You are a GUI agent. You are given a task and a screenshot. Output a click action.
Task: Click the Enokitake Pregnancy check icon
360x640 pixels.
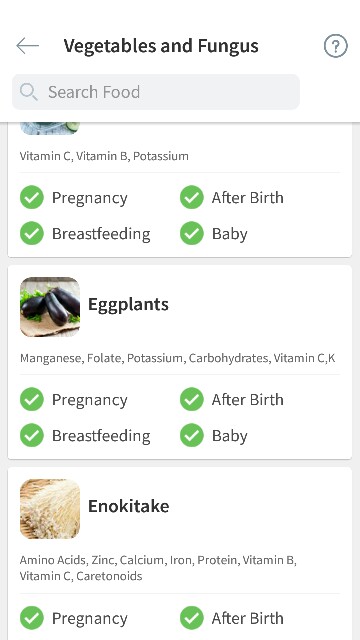click(x=32, y=618)
